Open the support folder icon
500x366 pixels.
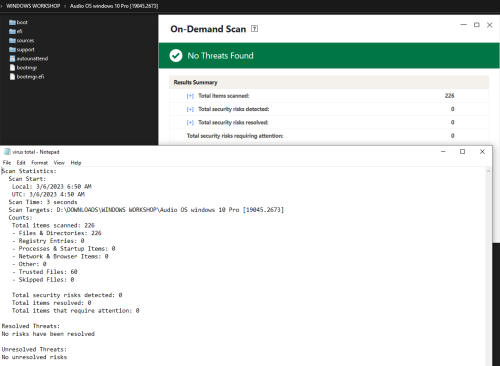point(12,49)
